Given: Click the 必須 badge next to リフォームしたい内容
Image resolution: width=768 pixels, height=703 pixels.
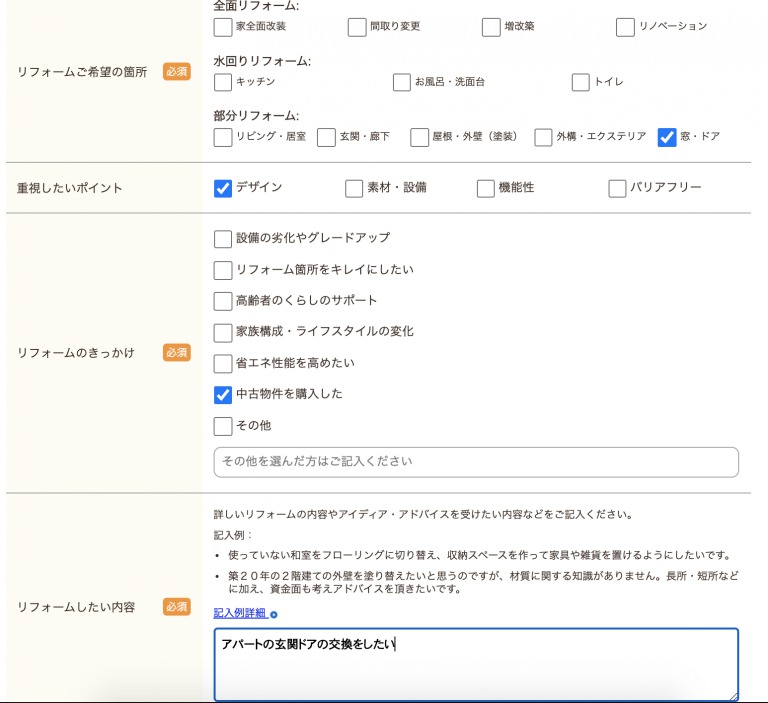Looking at the screenshot, I should coord(177,606).
